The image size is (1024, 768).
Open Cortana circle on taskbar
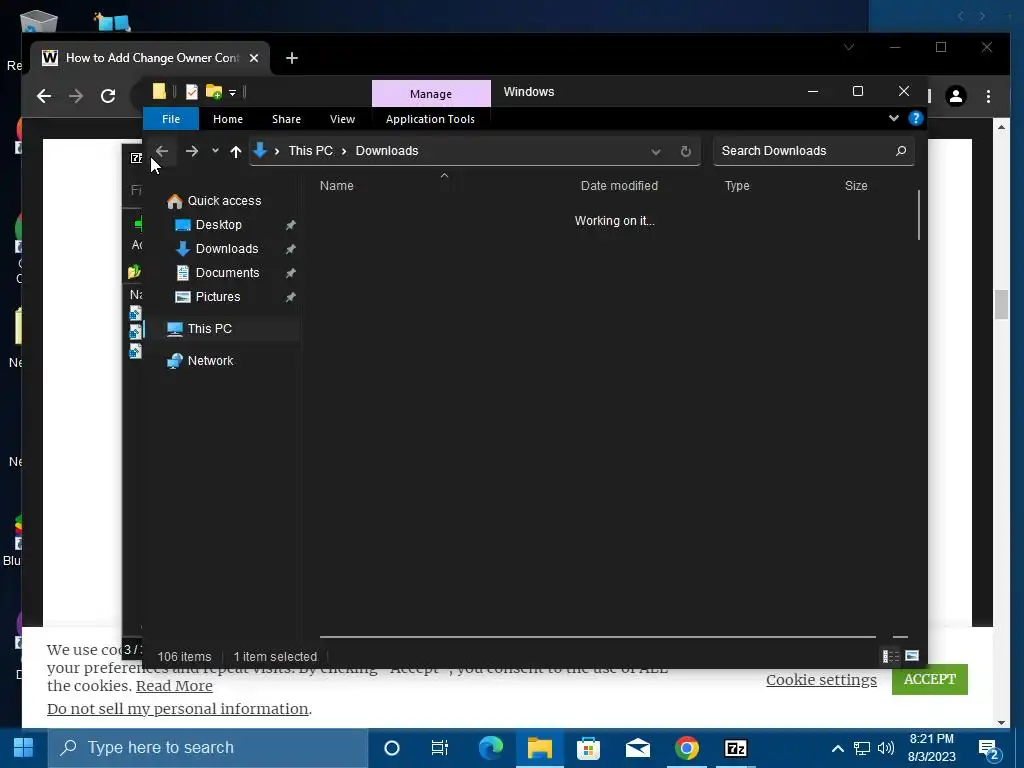[392, 748]
